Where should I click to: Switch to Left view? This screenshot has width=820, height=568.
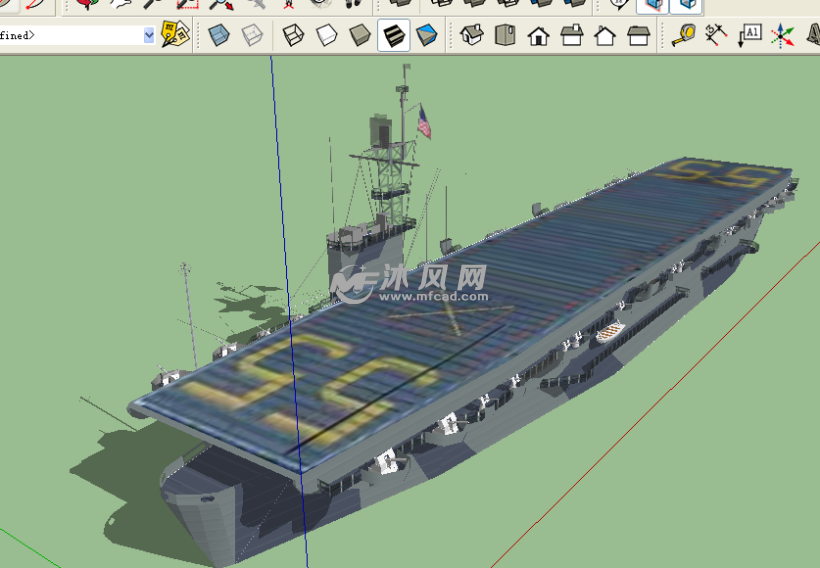[638, 36]
